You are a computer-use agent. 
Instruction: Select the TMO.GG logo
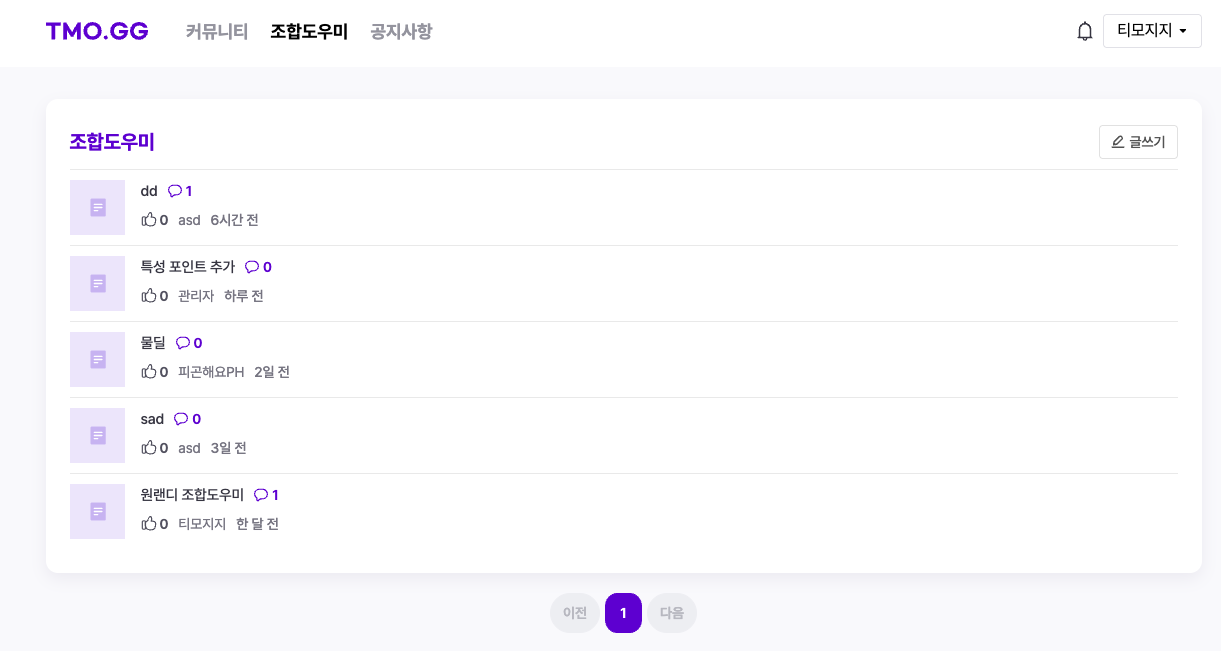pyautogui.click(x=96, y=31)
